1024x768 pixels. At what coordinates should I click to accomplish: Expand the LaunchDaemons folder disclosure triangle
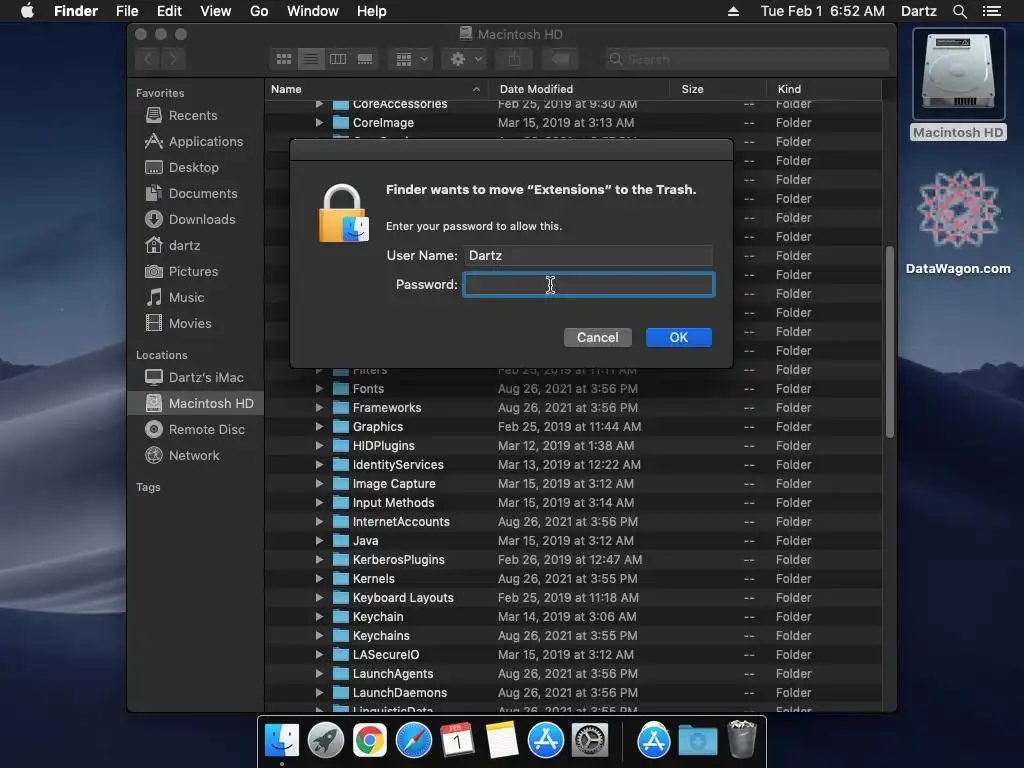click(x=319, y=692)
